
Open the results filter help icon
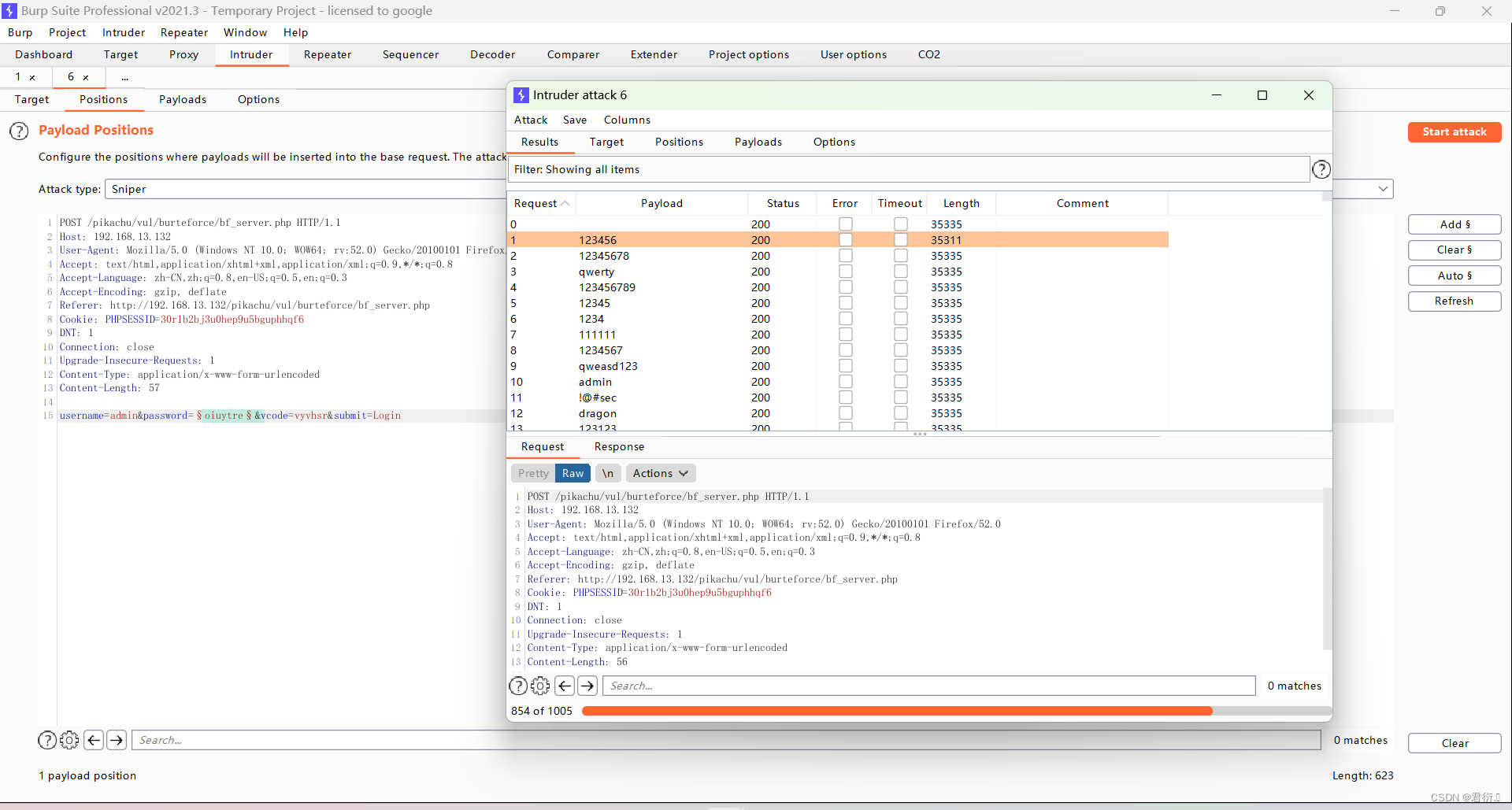[1321, 169]
